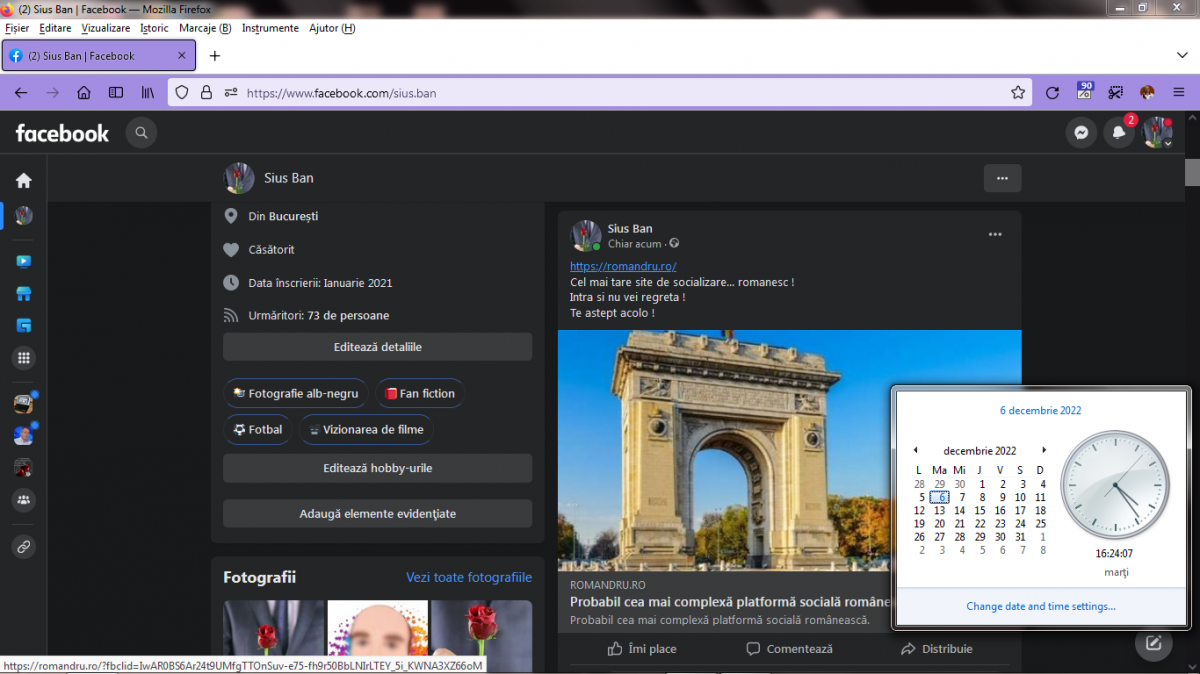
Task: Click Editează detaliile button
Action: pos(377,347)
